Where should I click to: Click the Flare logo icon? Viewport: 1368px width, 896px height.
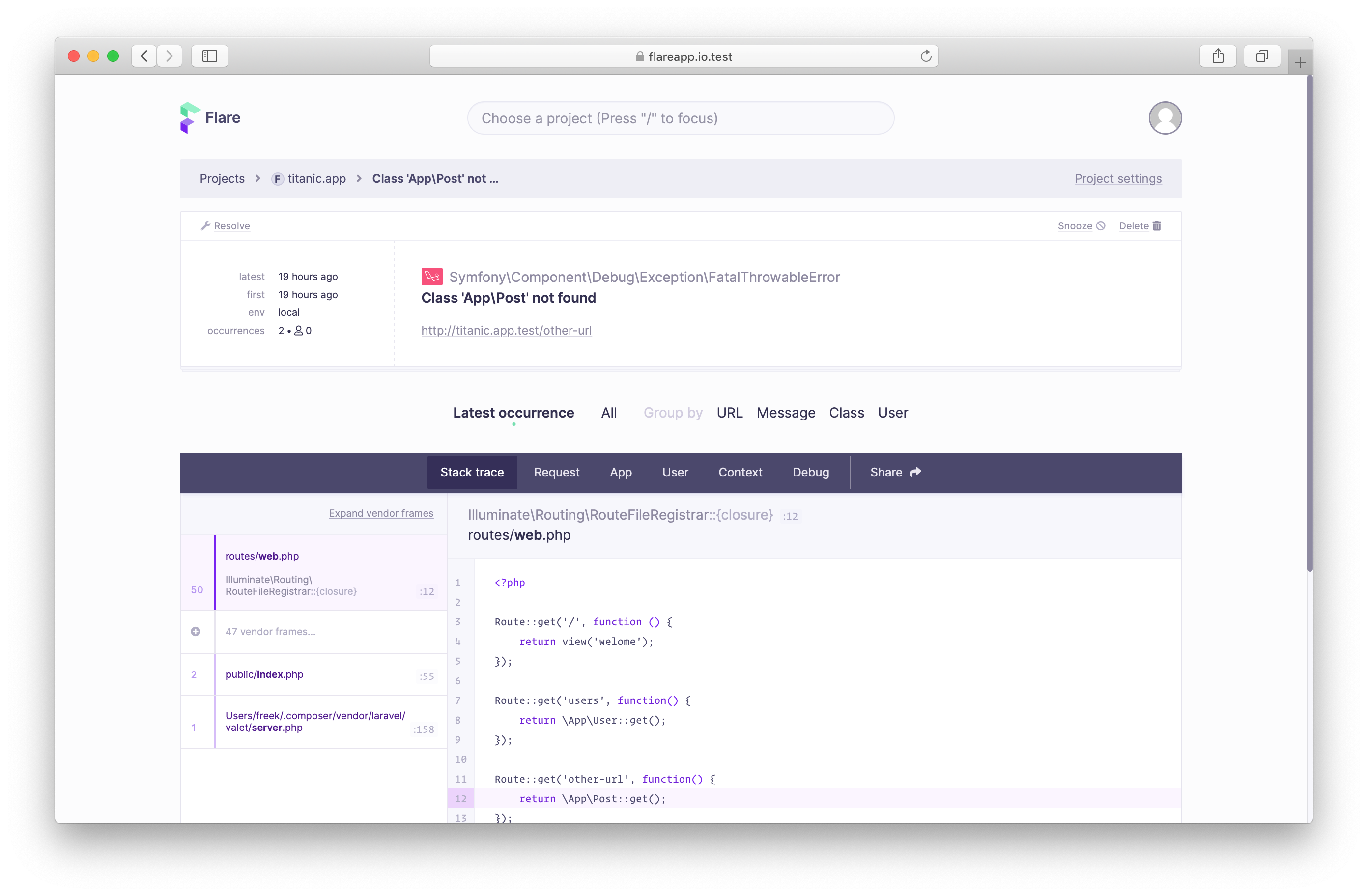188,118
